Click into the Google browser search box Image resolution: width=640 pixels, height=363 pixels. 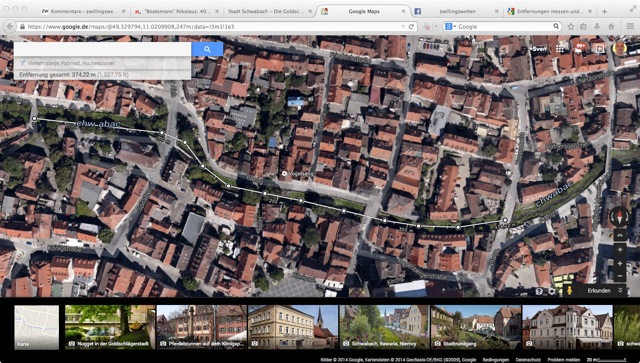click(x=504, y=27)
